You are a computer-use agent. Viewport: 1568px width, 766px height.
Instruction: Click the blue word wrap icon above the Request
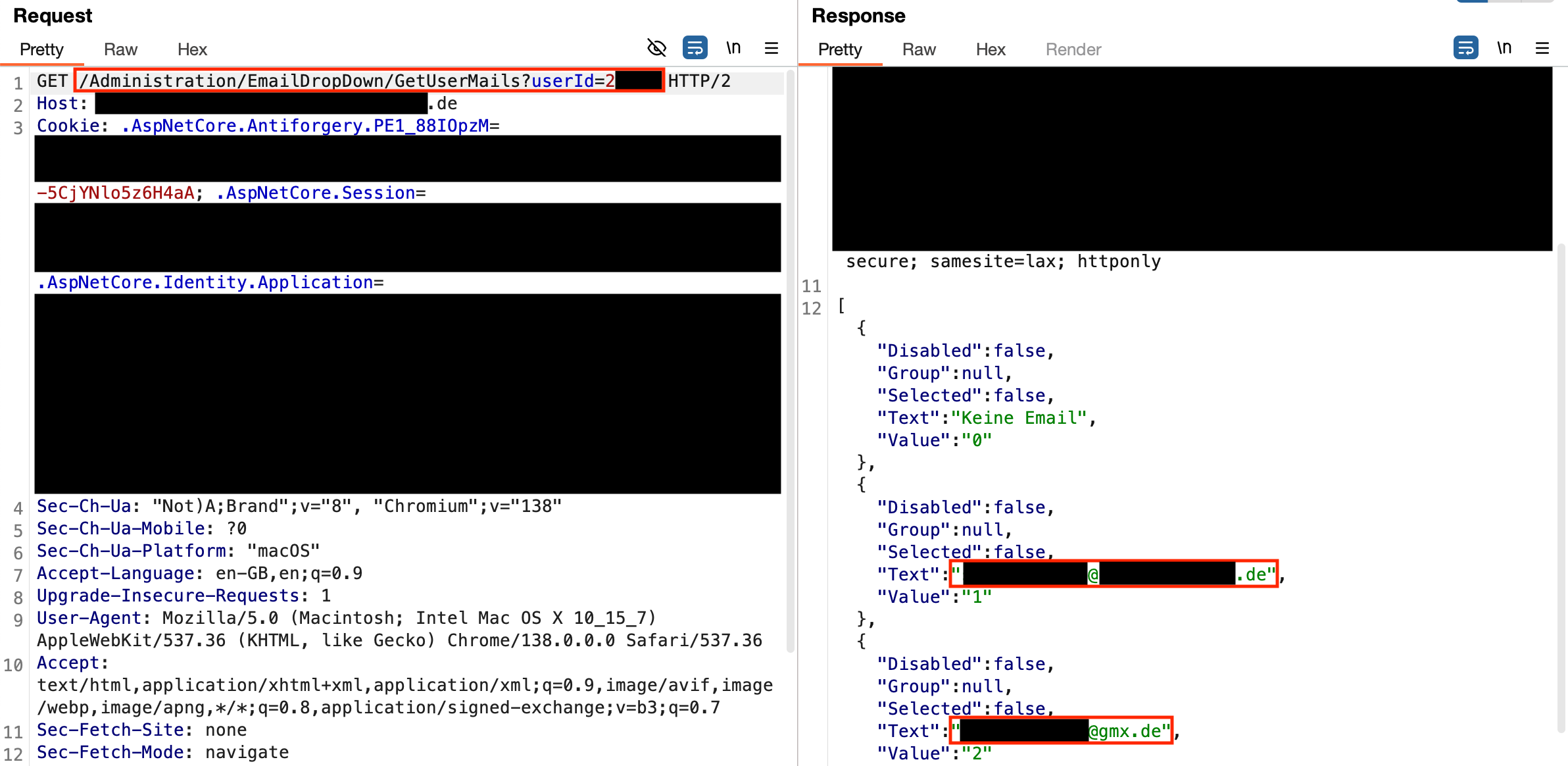point(695,47)
